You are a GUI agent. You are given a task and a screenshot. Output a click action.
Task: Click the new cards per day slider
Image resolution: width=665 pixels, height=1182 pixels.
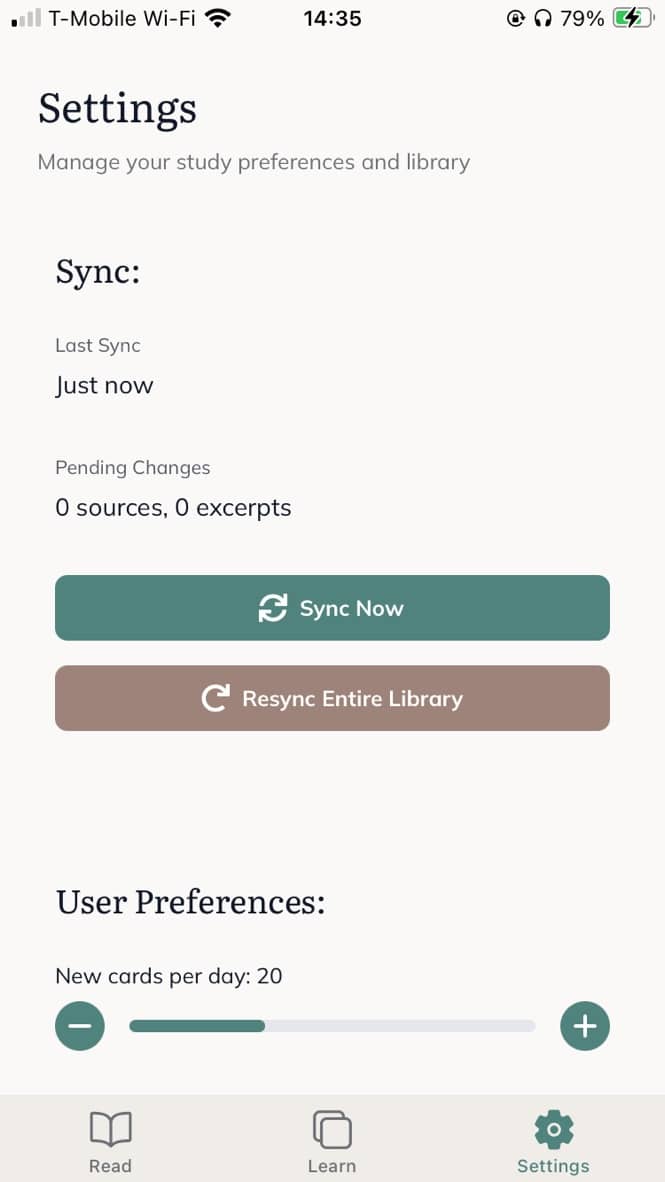(332, 1025)
